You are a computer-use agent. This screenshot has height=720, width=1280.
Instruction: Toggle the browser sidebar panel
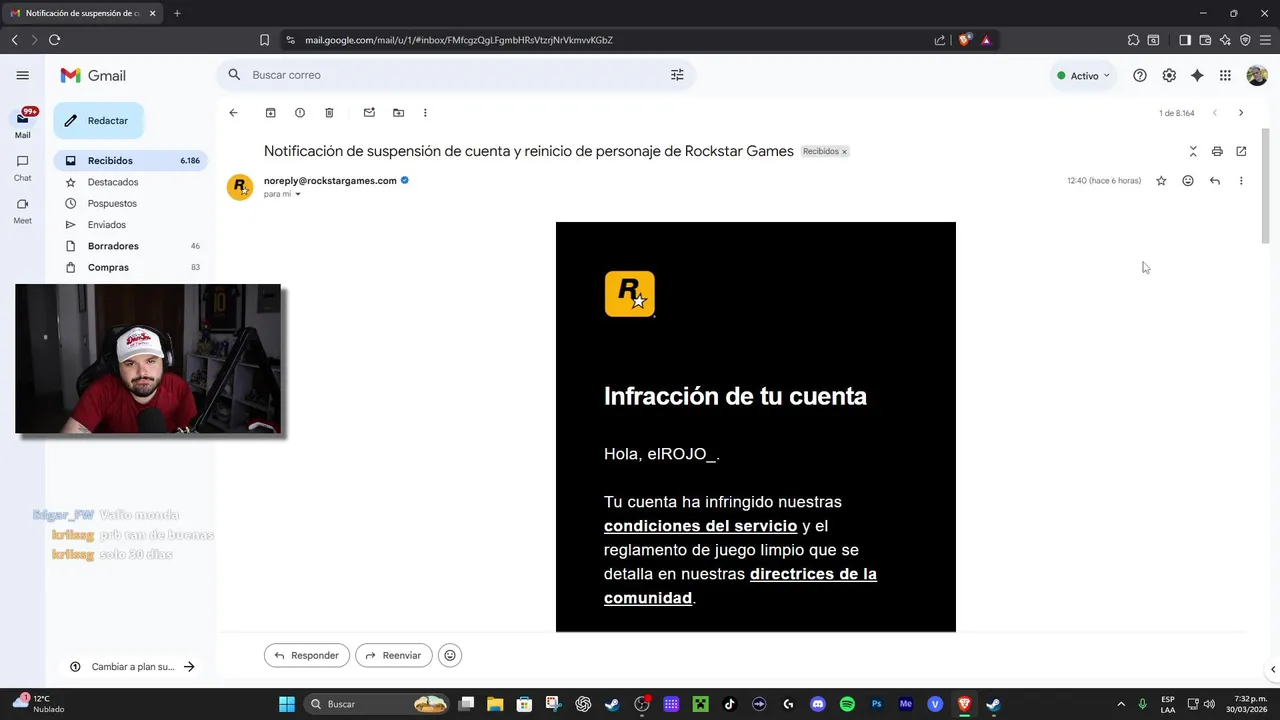pos(1185,40)
